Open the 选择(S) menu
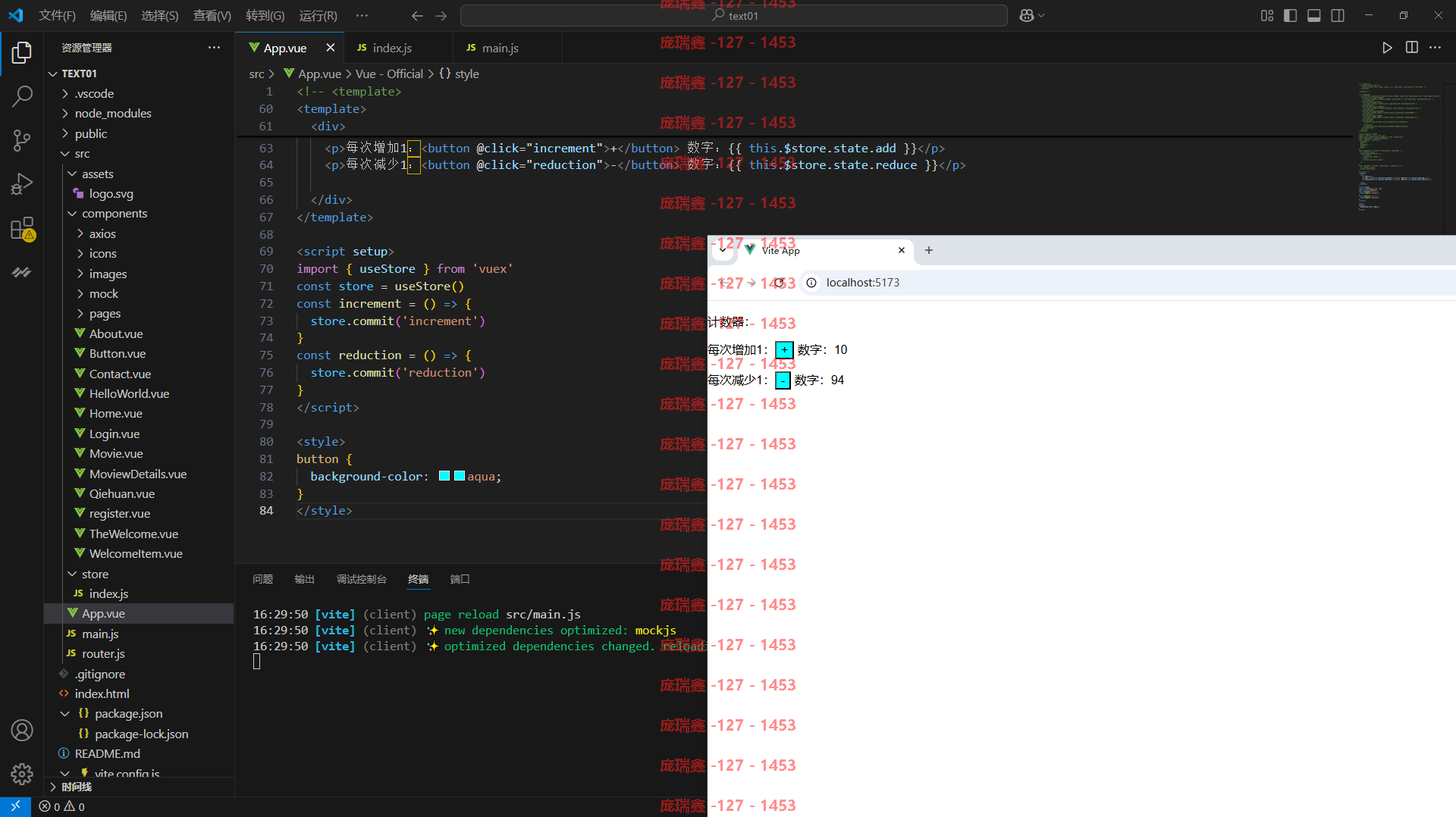Viewport: 1456px width, 817px height. click(x=160, y=15)
